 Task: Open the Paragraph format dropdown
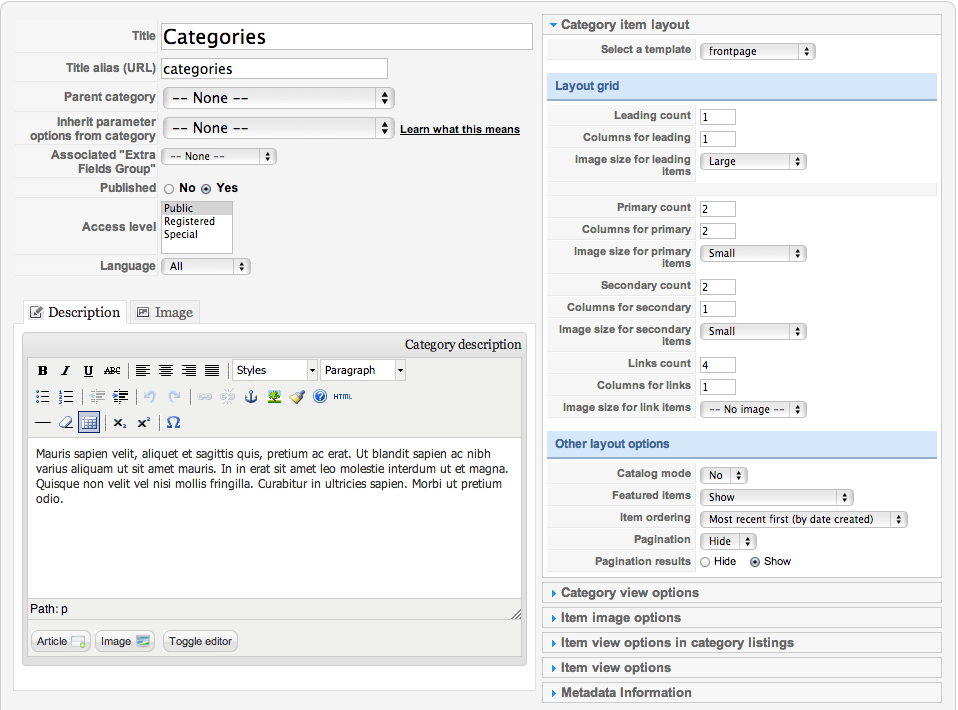click(363, 370)
